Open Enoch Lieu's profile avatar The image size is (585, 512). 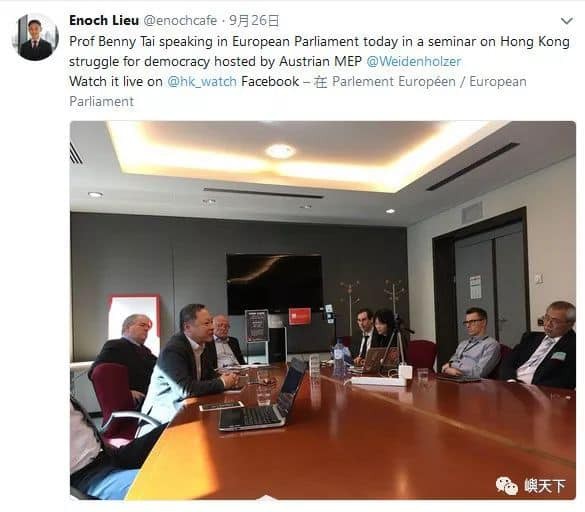(35, 37)
